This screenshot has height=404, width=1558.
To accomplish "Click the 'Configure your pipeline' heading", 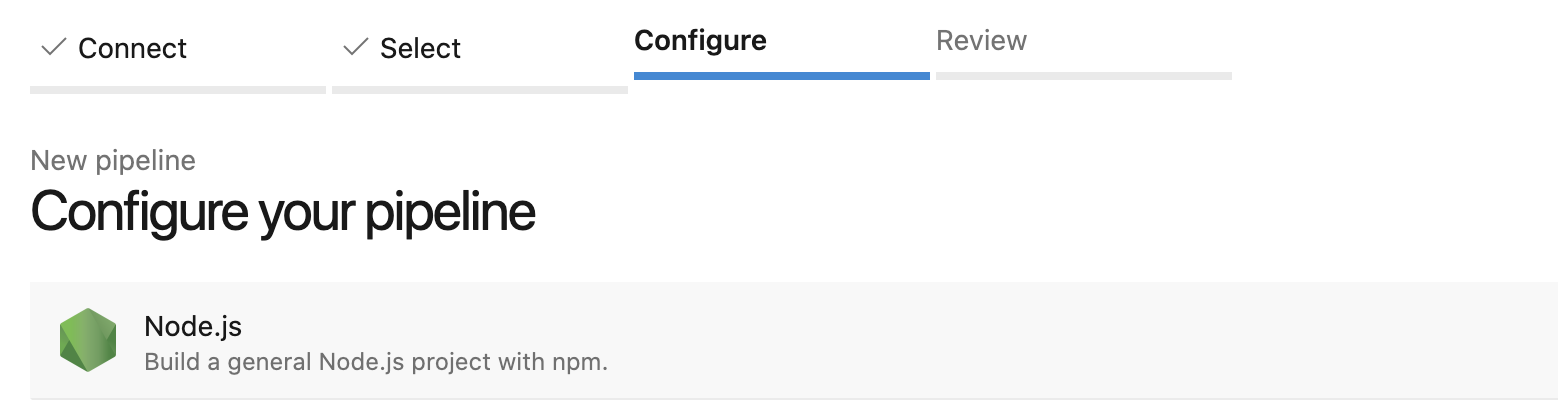I will point(283,211).
